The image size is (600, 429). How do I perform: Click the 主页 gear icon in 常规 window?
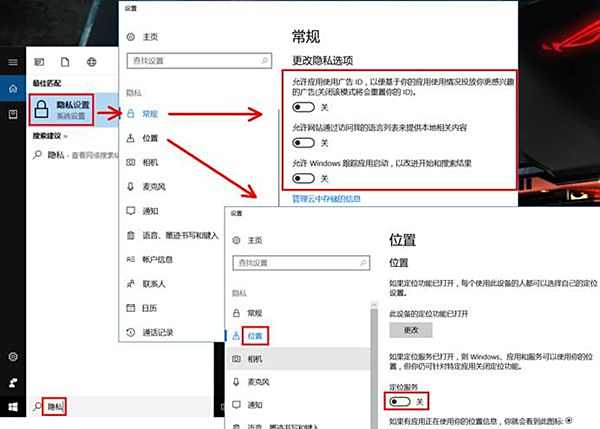(130, 37)
